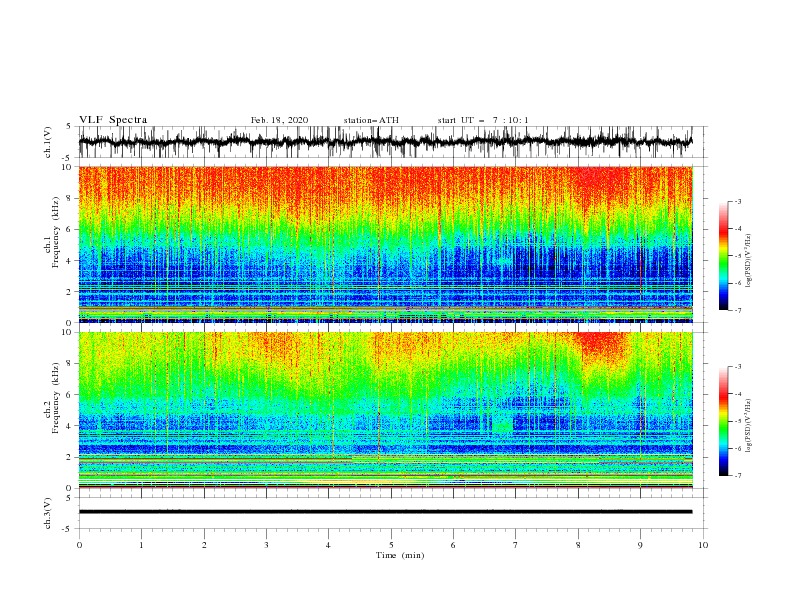This screenshot has width=792, height=612.
Task: Click the "-7" tick on upper color bar
Action: pos(738,310)
